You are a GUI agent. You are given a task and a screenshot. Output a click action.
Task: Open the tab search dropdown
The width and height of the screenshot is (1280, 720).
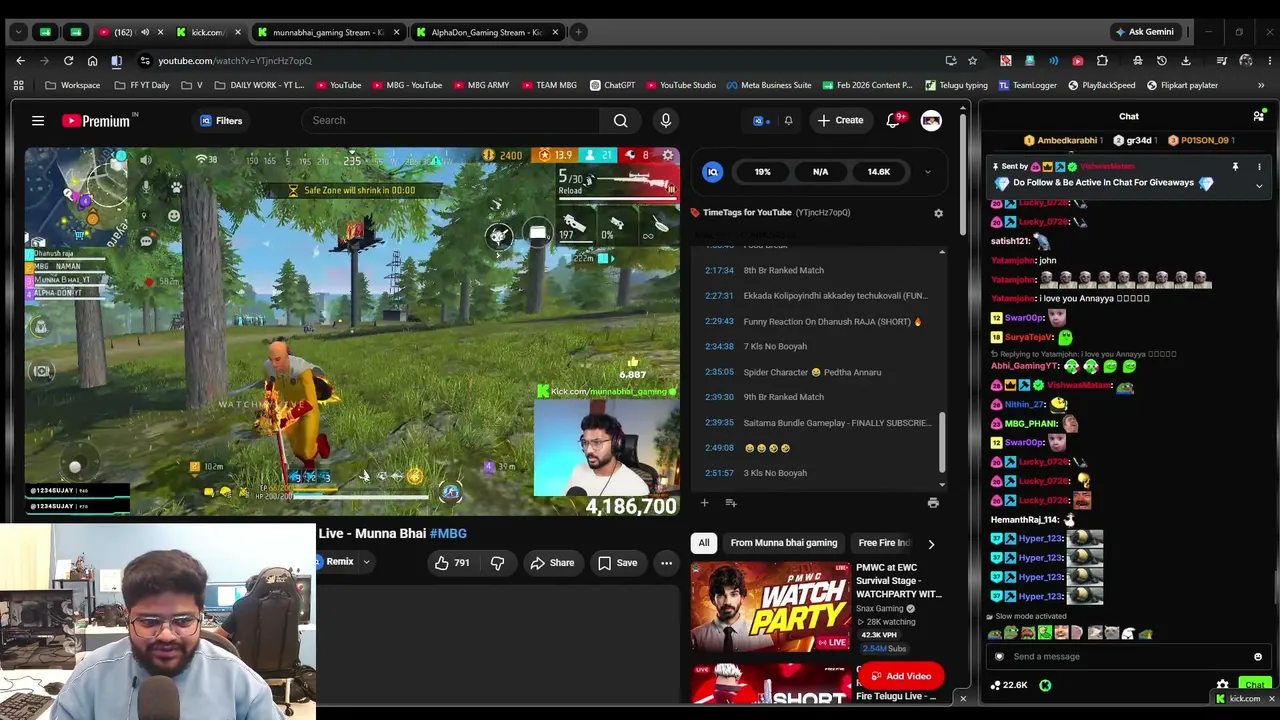(18, 33)
